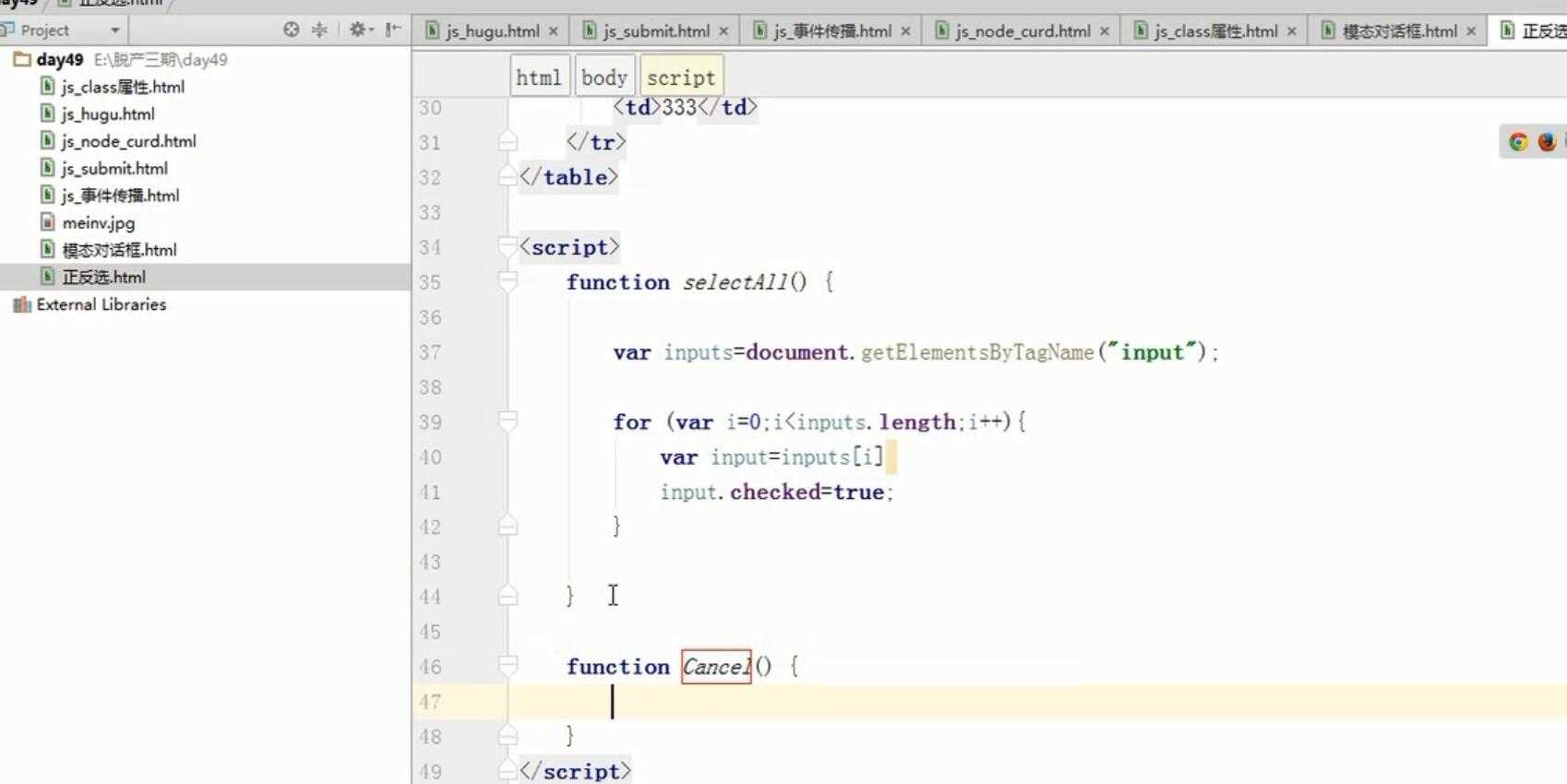Open the Project panel settings gear
The height and width of the screenshot is (784, 1567).
pos(359,30)
